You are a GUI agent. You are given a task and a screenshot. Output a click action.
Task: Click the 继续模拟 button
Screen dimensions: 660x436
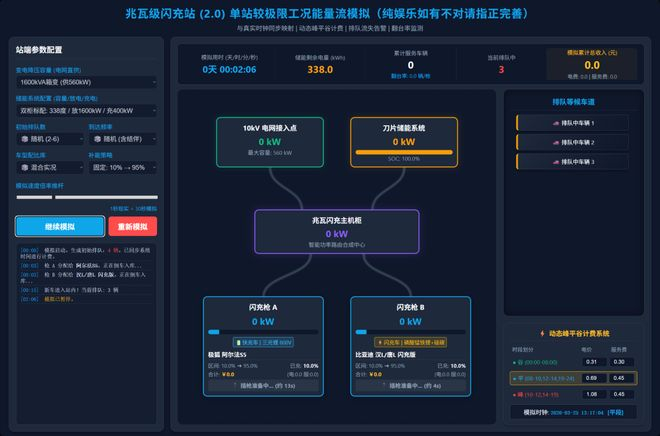click(60, 226)
